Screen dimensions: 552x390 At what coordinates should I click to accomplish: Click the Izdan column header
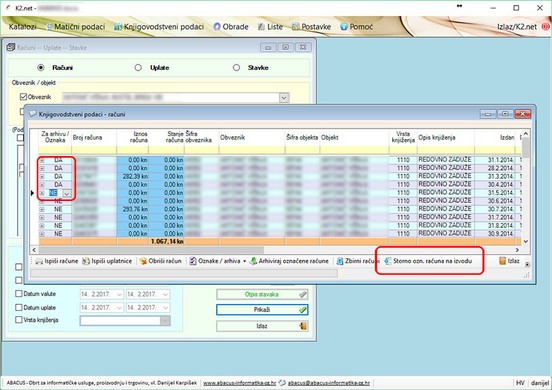pos(496,137)
